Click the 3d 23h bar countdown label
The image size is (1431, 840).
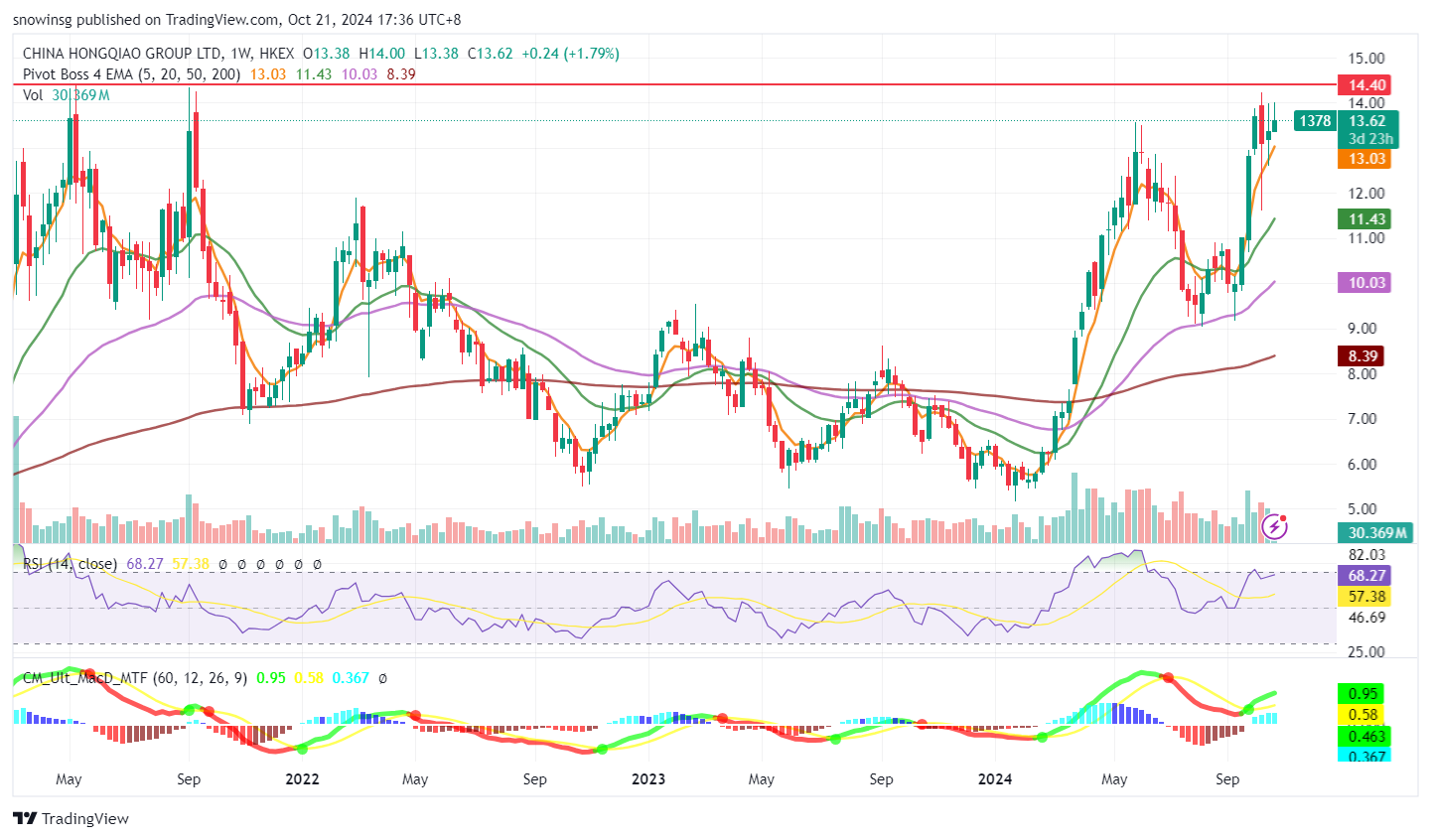pos(1370,139)
